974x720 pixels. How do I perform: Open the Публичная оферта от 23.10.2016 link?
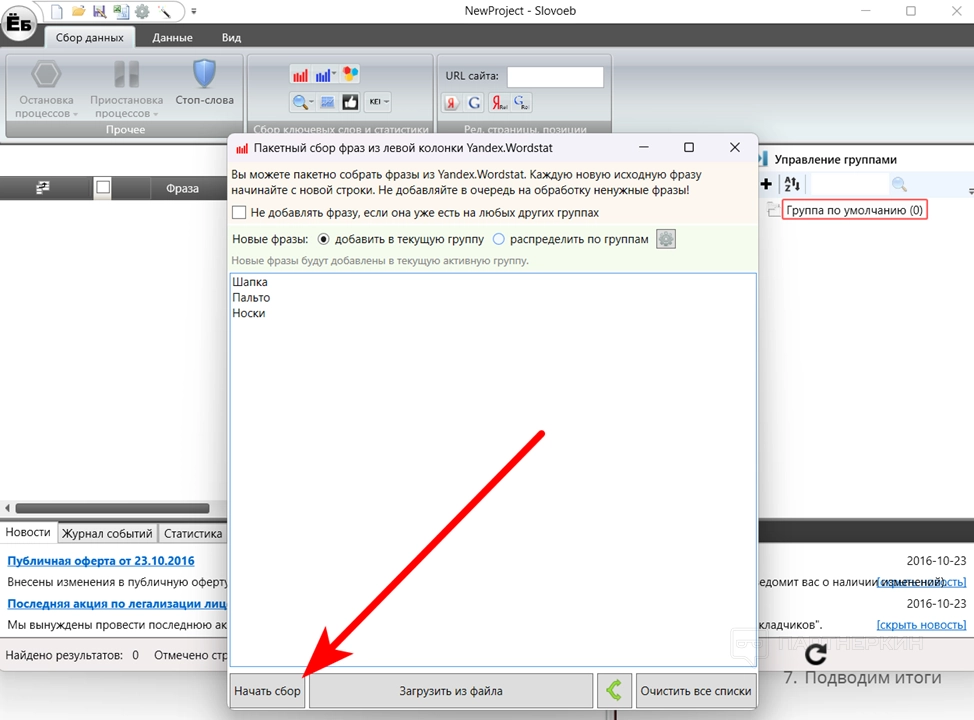pyautogui.click(x=101, y=560)
